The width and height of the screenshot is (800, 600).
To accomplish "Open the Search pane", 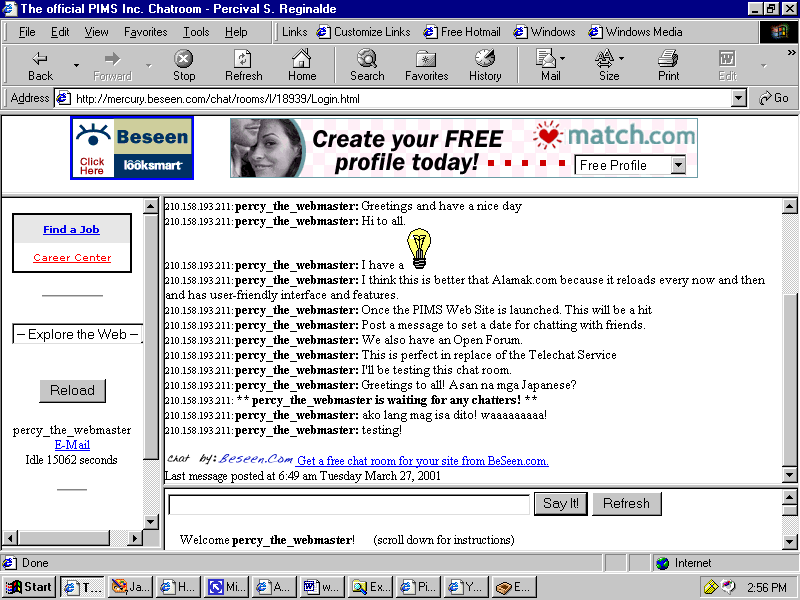I will click(367, 66).
